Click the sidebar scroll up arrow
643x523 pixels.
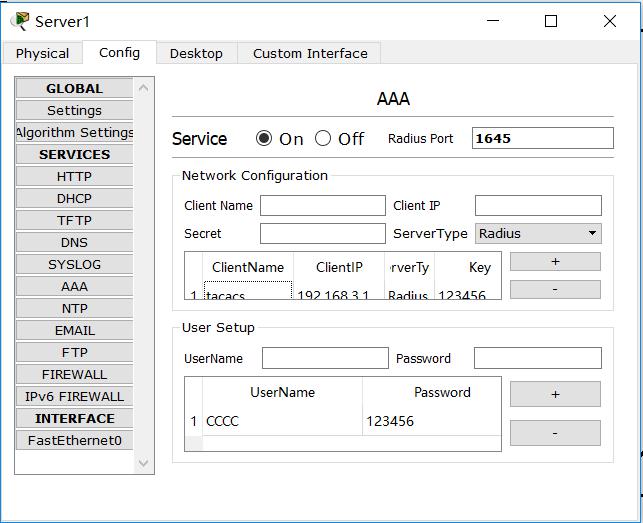[144, 88]
